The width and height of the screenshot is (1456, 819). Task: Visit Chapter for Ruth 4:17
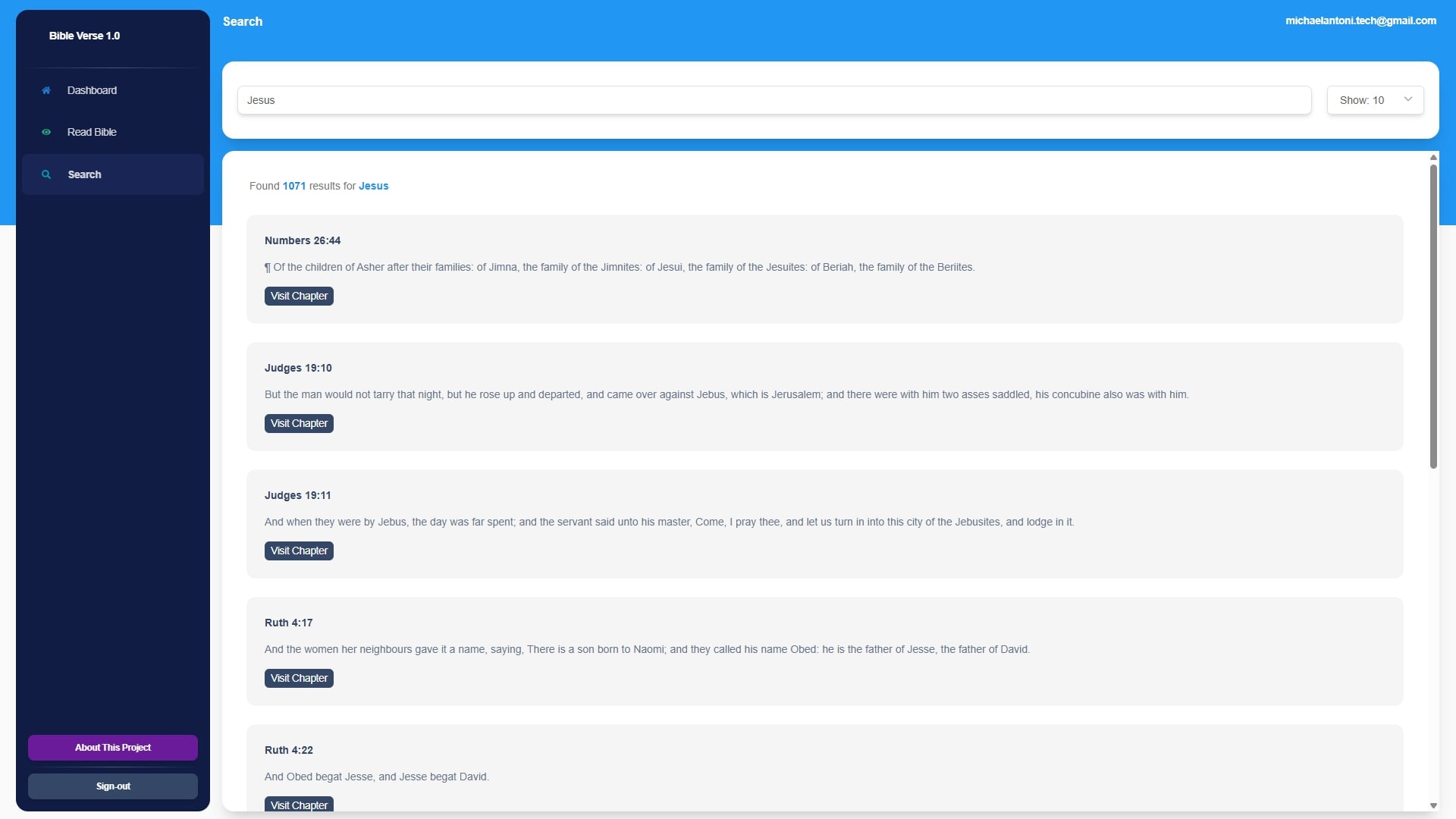pos(299,678)
